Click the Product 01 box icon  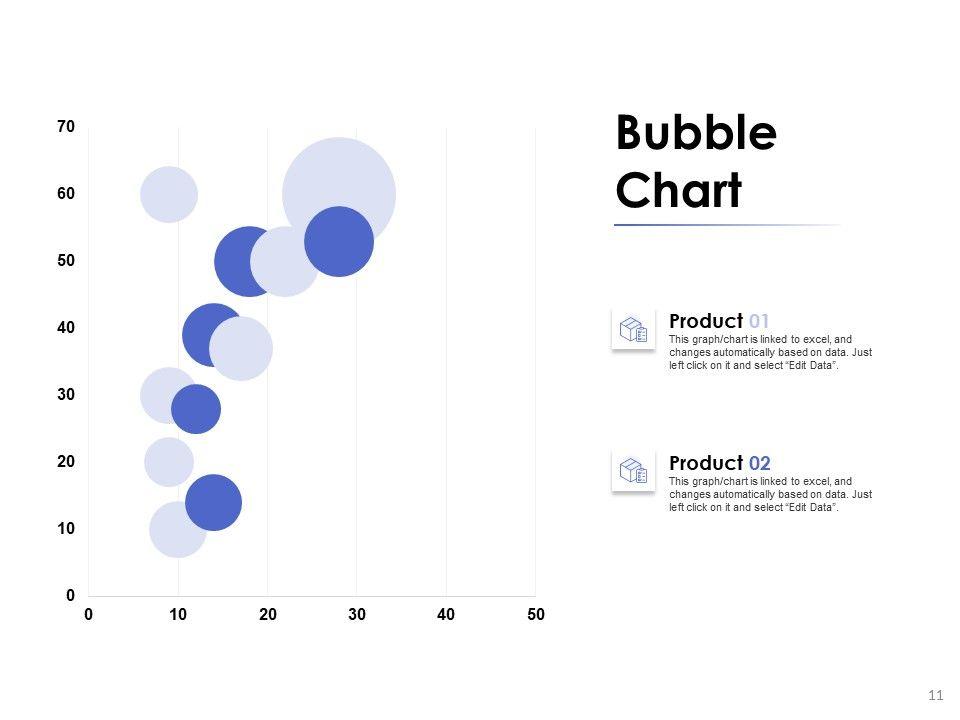[633, 329]
